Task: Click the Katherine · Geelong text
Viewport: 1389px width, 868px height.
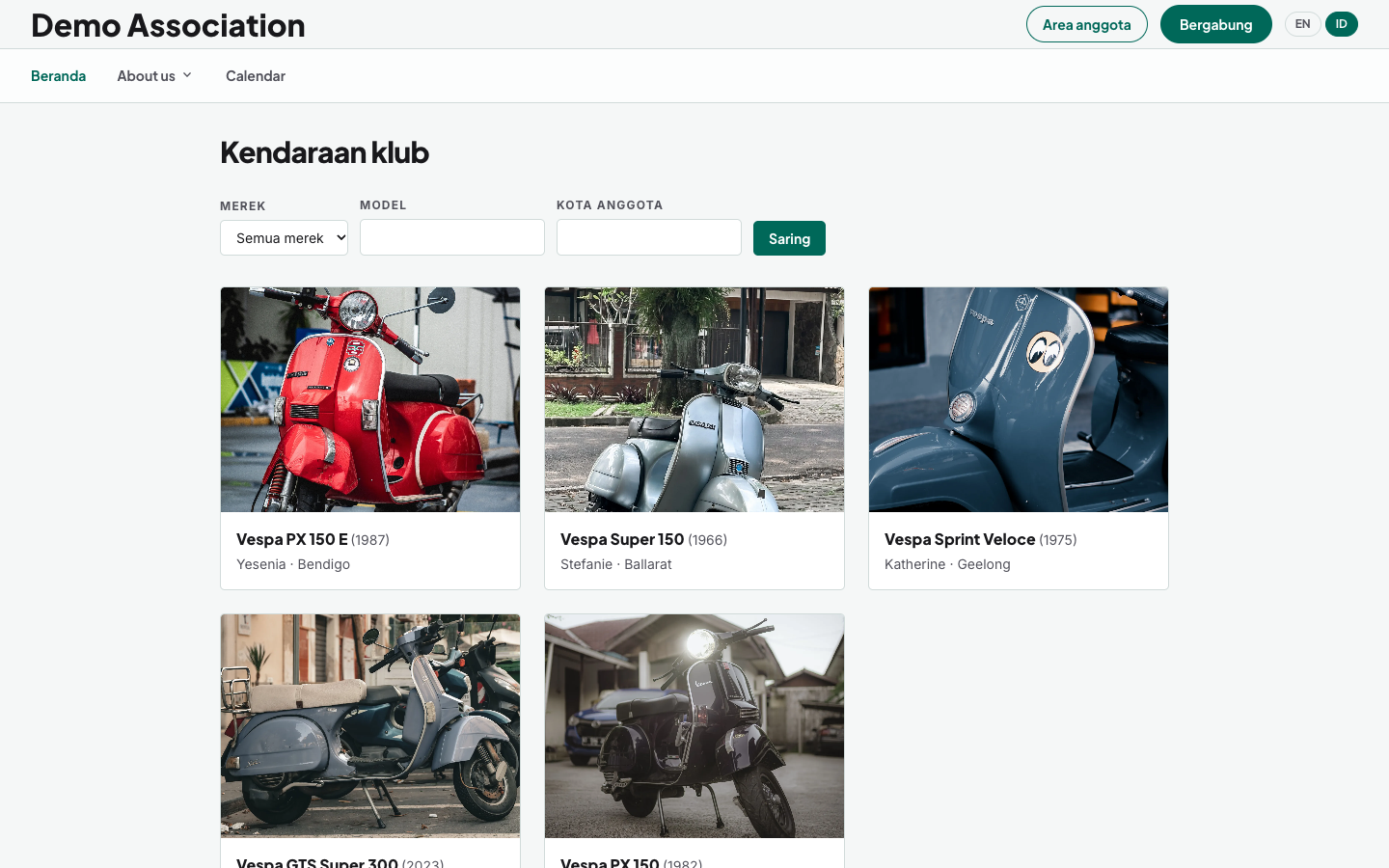Action: point(947,564)
